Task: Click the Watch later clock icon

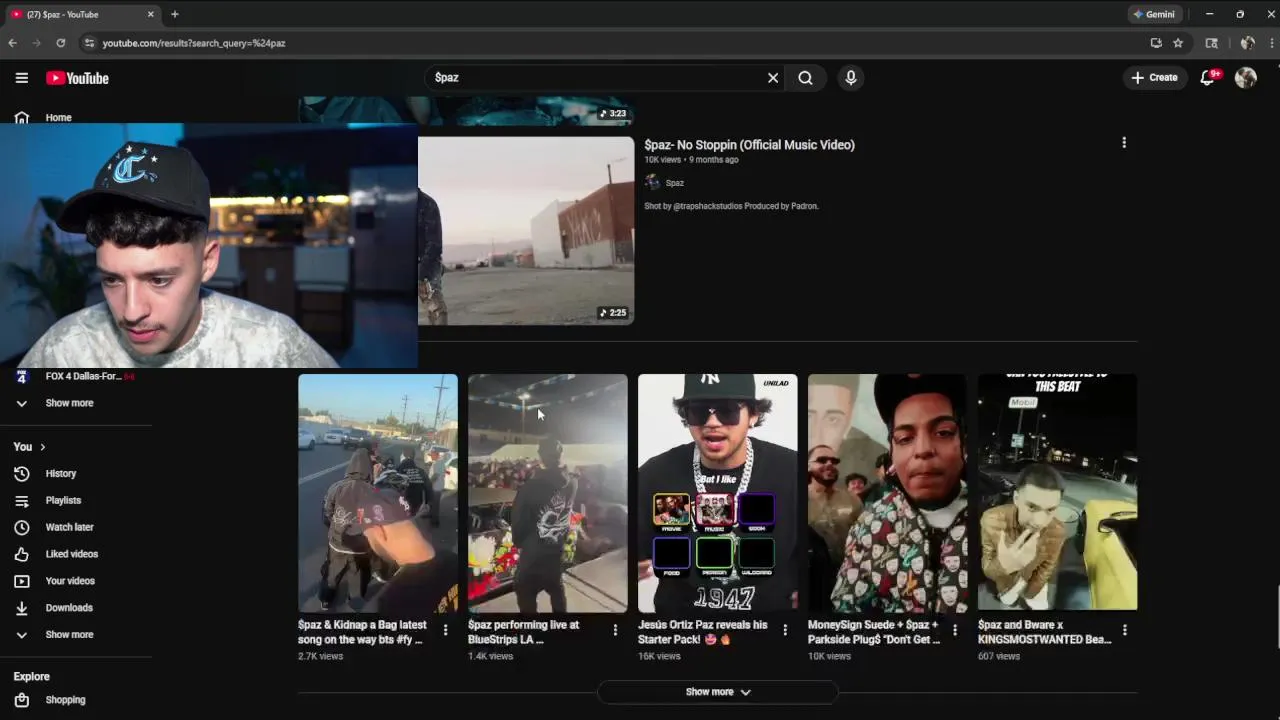Action: click(x=21, y=527)
